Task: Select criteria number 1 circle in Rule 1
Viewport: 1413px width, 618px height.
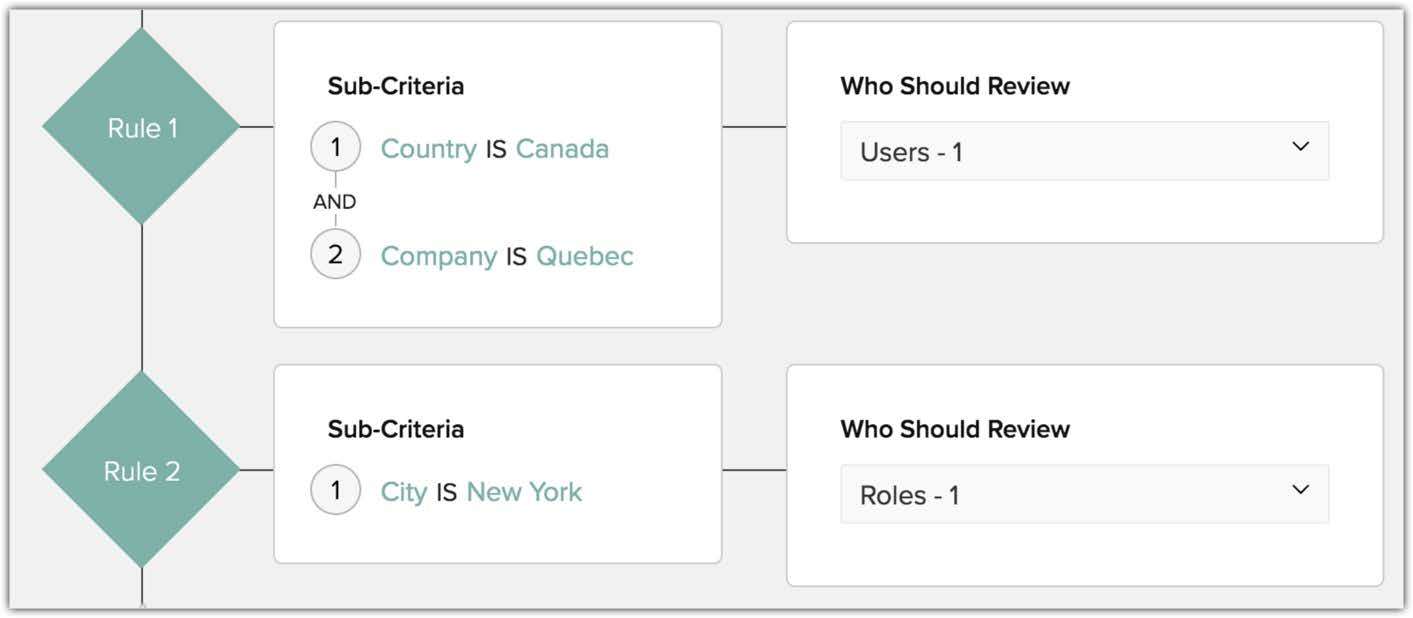Action: pos(335,148)
